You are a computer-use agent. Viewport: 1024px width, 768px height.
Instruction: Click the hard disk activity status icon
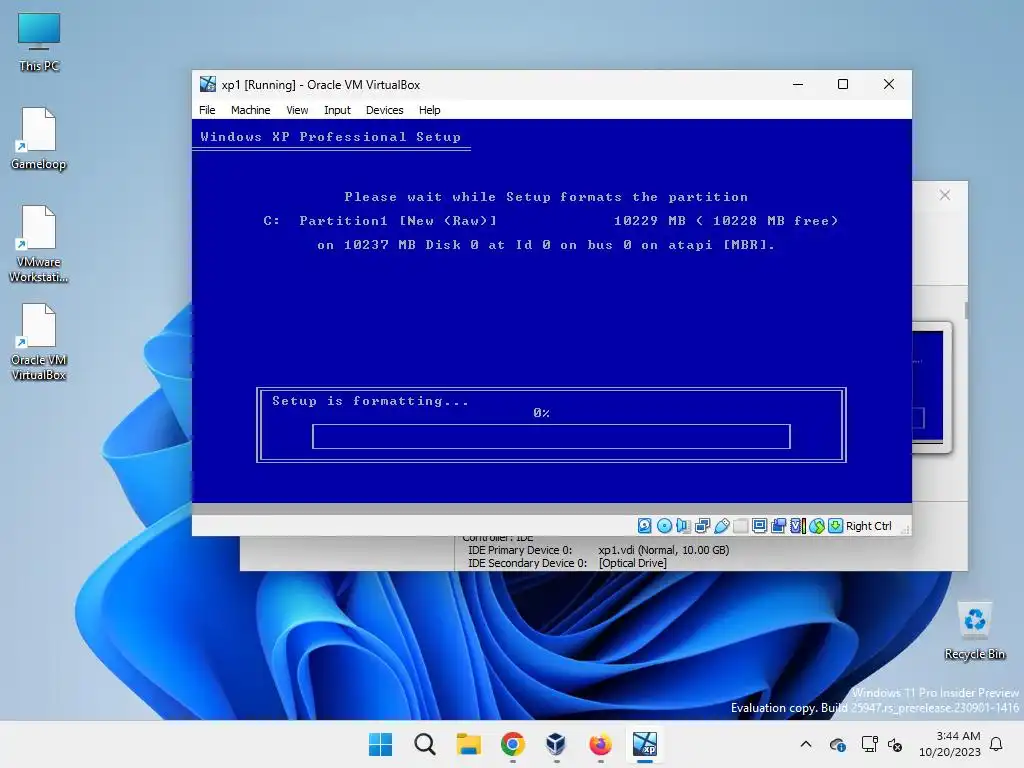(644, 526)
